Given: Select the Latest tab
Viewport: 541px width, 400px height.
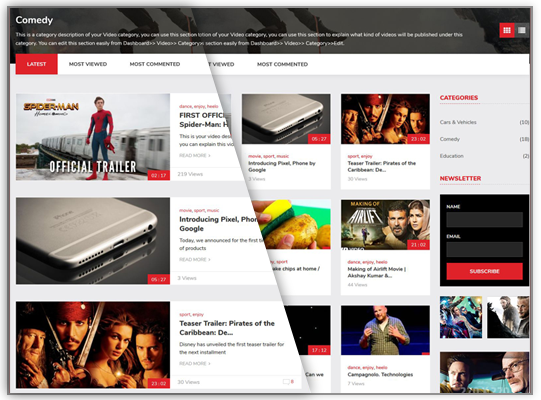Looking at the screenshot, I should pyautogui.click(x=37, y=64).
